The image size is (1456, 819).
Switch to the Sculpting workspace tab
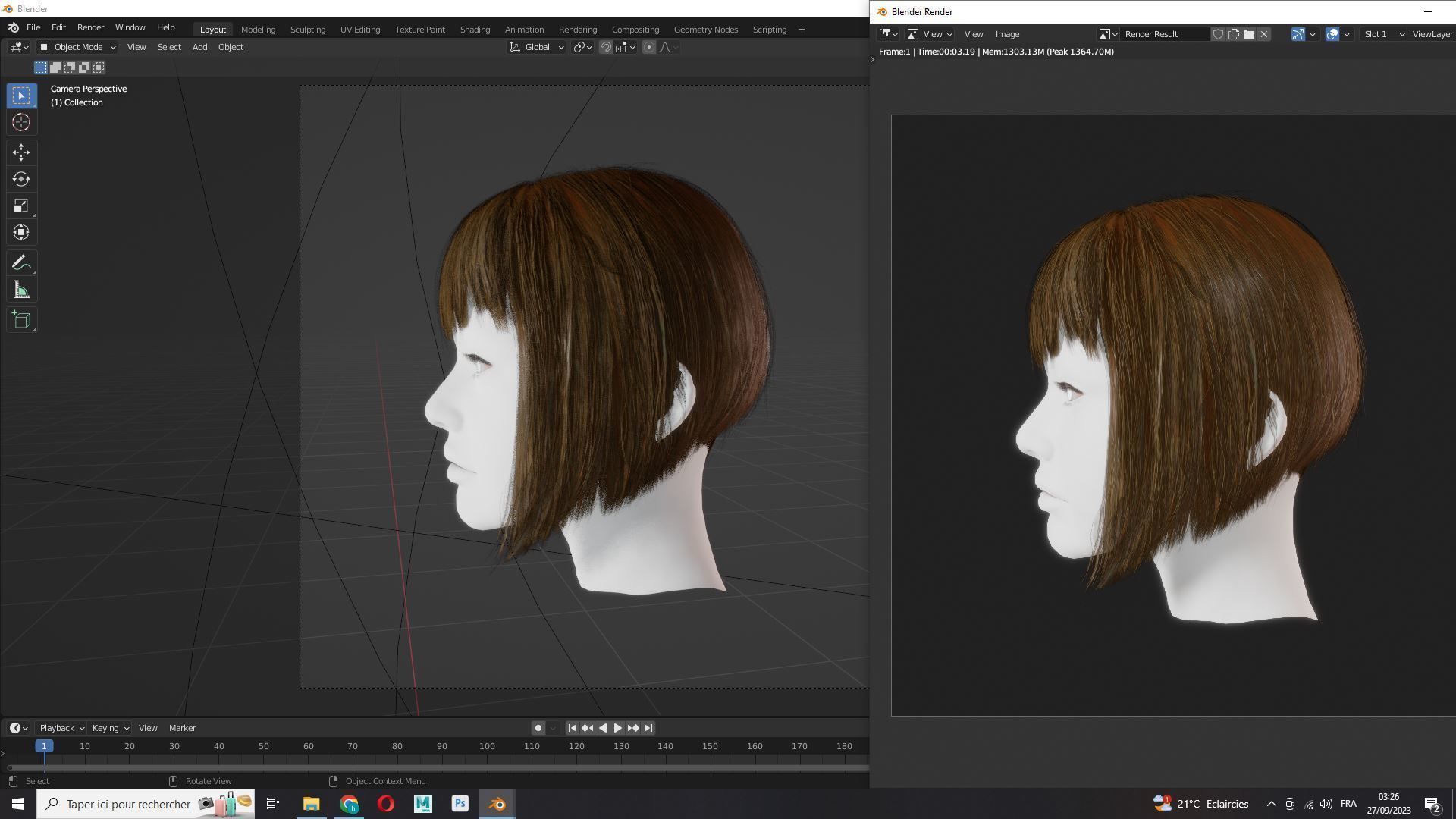click(308, 30)
